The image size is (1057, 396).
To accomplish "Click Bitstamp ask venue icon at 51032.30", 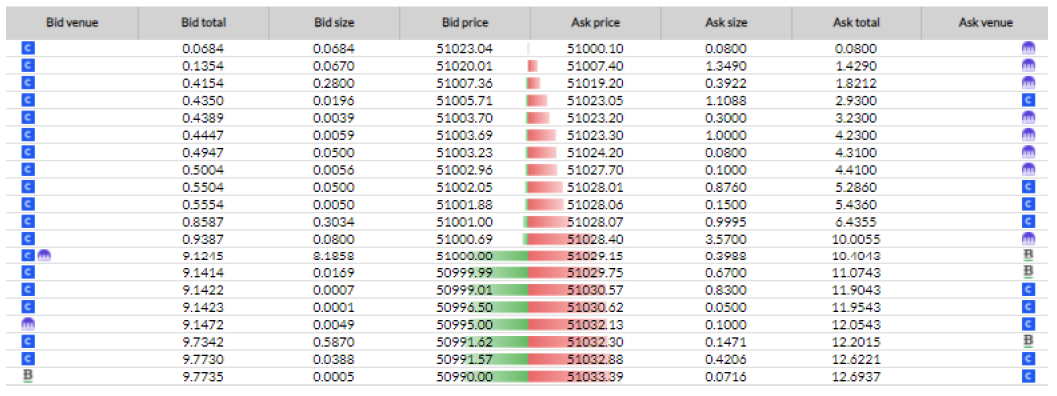I will tap(1028, 342).
